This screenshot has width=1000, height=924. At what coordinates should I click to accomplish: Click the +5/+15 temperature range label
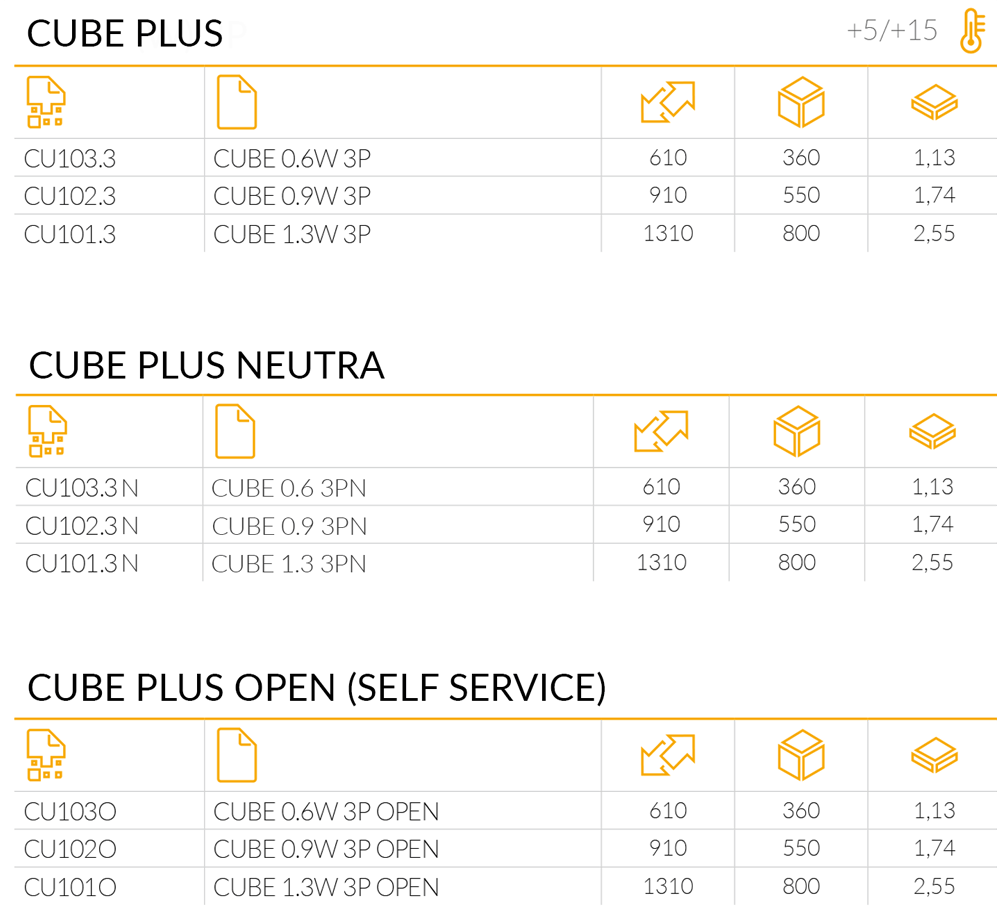coord(892,31)
